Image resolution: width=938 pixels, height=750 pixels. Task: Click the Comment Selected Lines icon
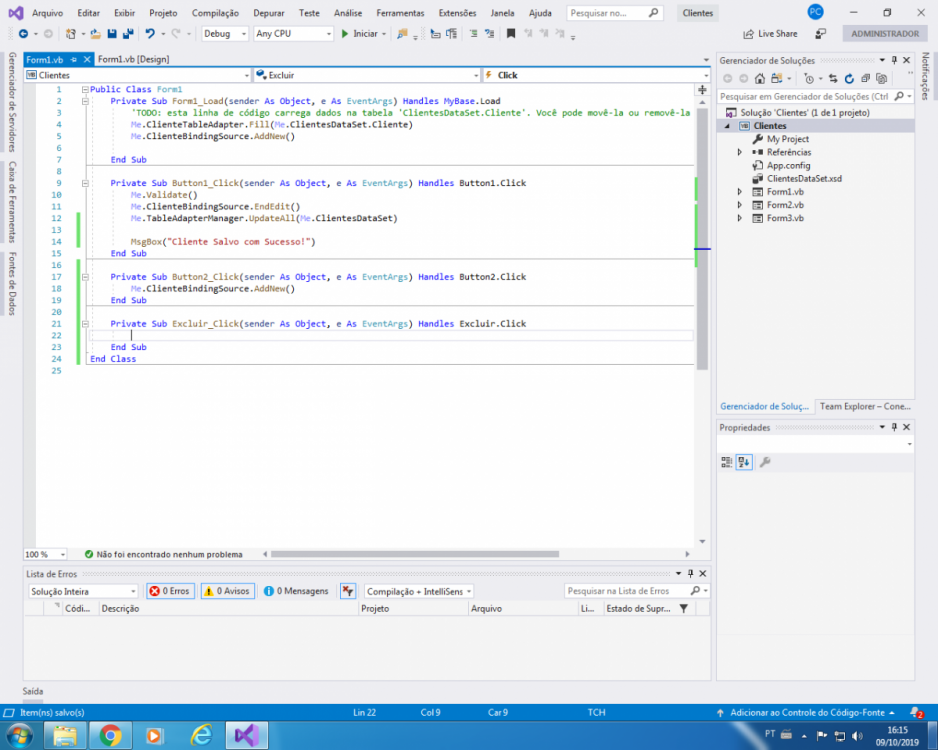click(473, 34)
